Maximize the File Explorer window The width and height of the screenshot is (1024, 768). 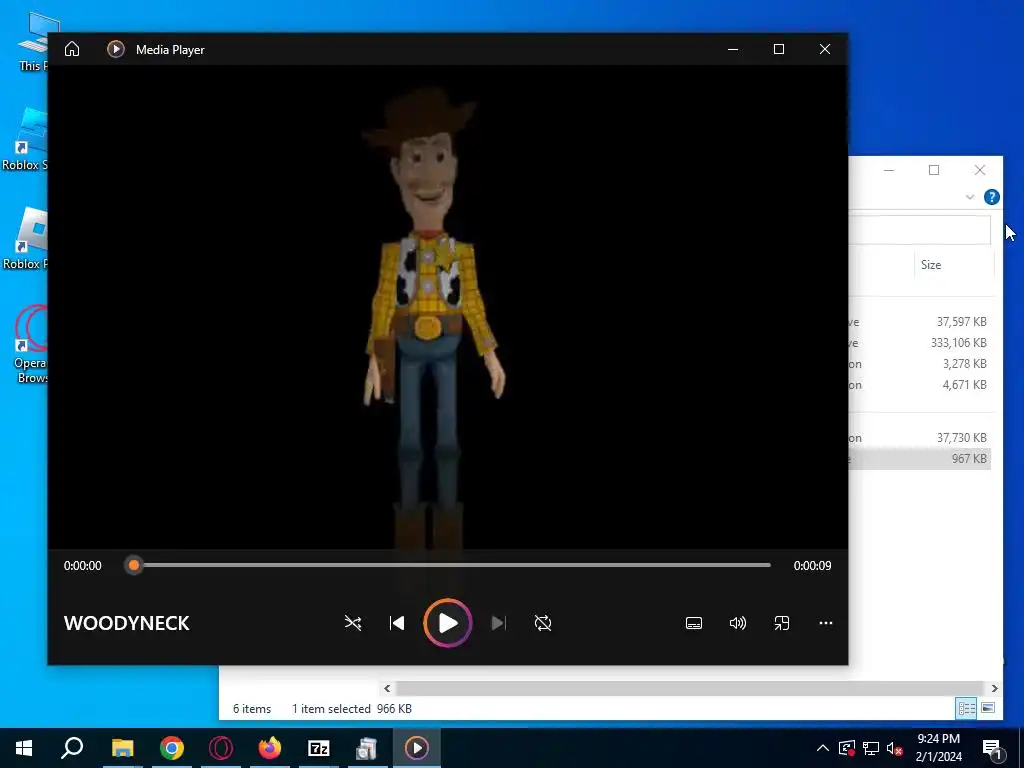pyautogui.click(x=934, y=170)
